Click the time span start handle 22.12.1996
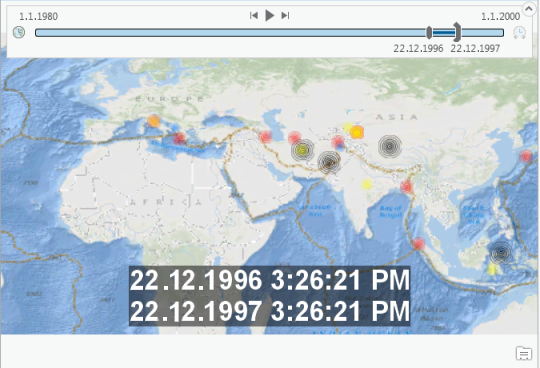The height and width of the screenshot is (368, 540). (429, 33)
